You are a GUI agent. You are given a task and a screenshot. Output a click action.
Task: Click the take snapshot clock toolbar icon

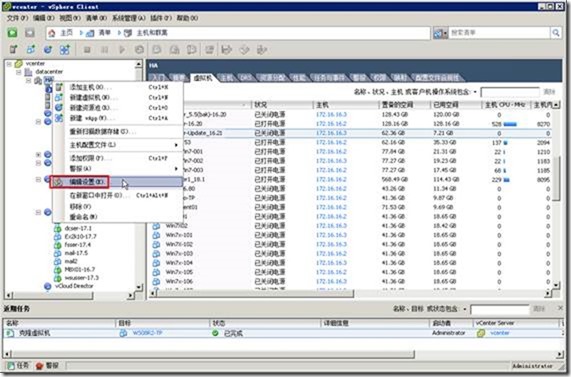[x=157, y=50]
